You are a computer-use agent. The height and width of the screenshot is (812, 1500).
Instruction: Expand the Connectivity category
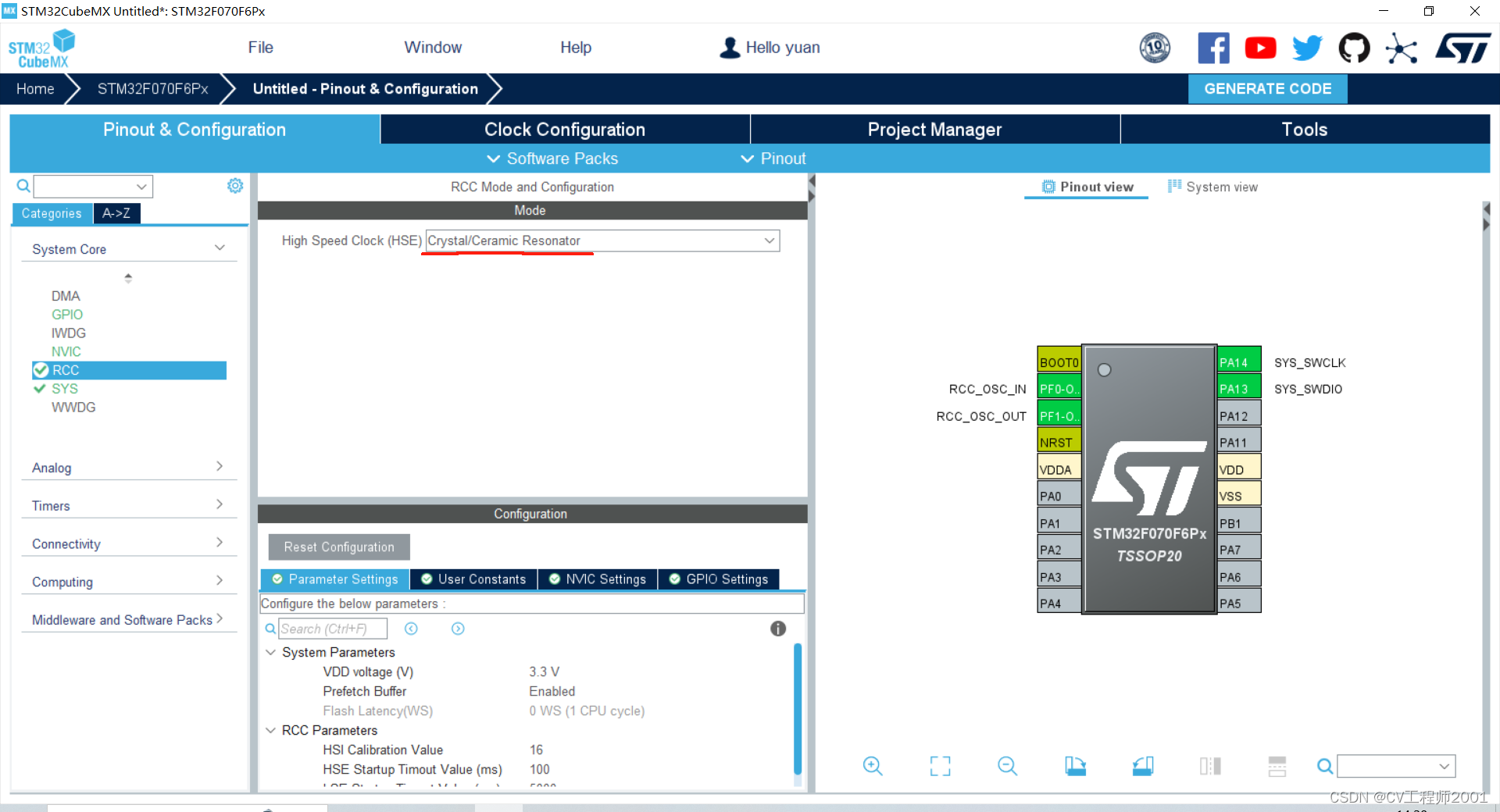click(220, 542)
